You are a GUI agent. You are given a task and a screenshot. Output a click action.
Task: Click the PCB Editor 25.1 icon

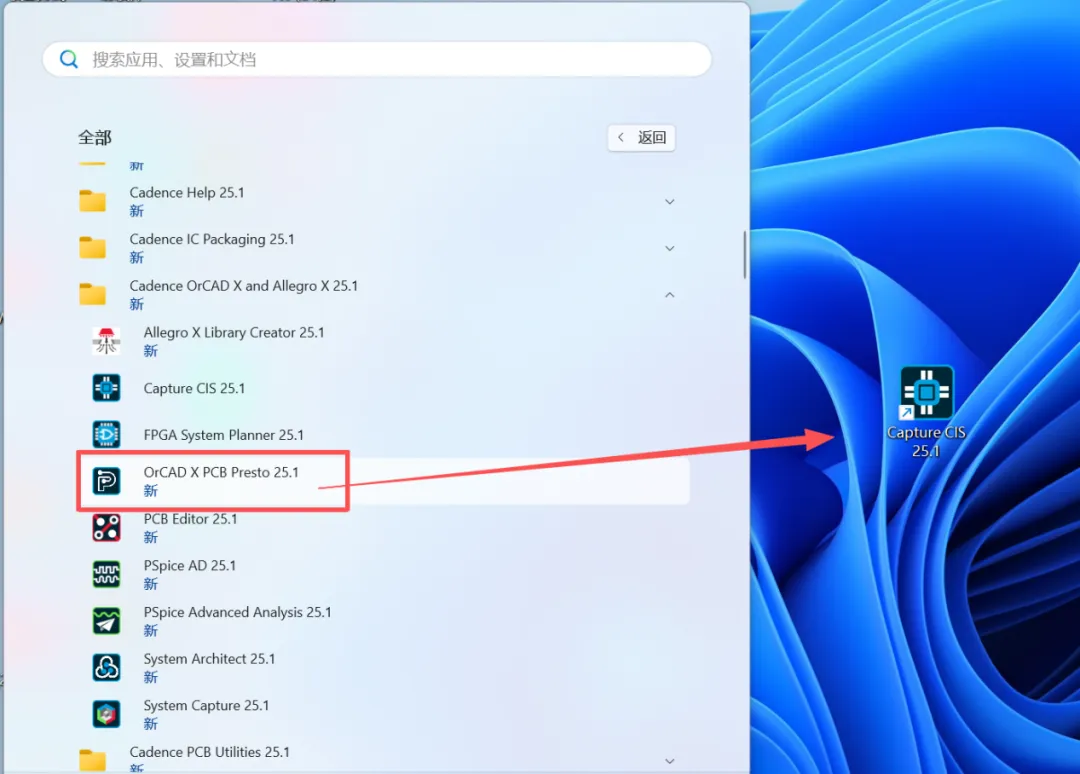(106, 527)
